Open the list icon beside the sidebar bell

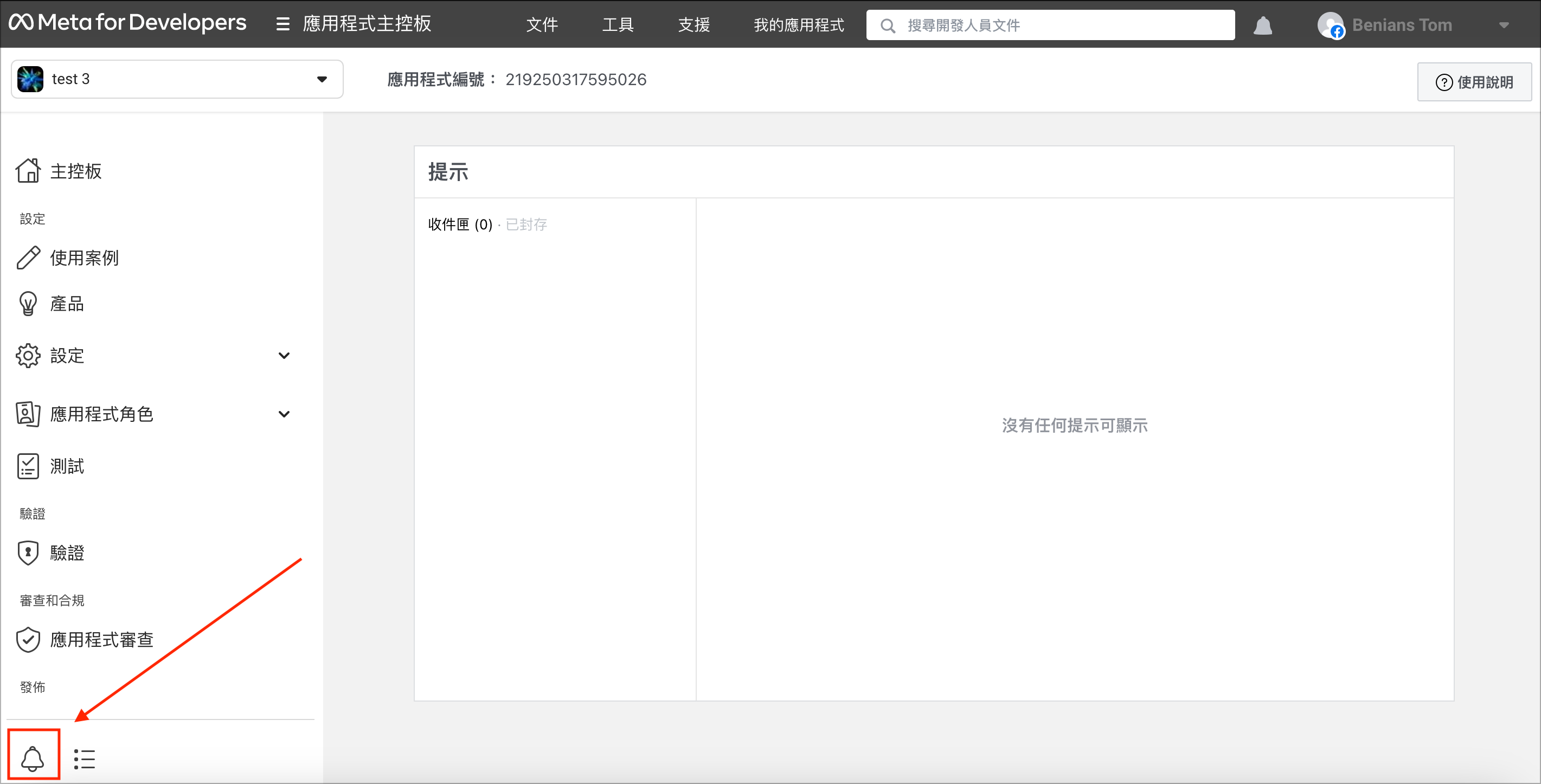85,759
